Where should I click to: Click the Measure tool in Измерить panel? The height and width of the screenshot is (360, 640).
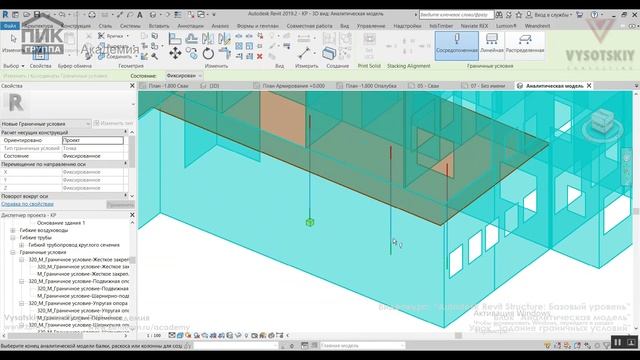click(x=304, y=53)
